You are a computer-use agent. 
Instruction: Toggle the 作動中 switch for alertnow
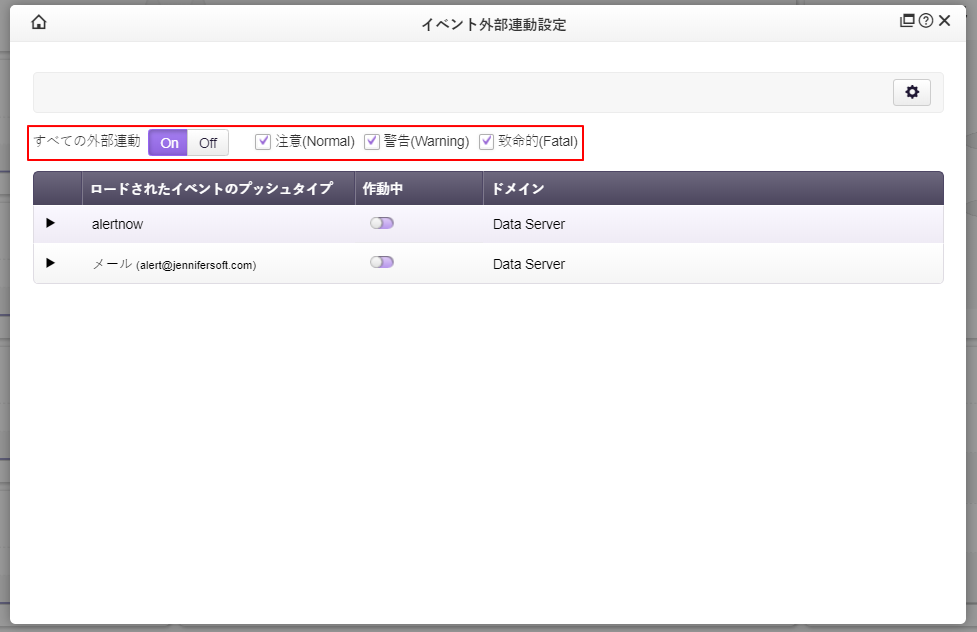[x=382, y=224]
